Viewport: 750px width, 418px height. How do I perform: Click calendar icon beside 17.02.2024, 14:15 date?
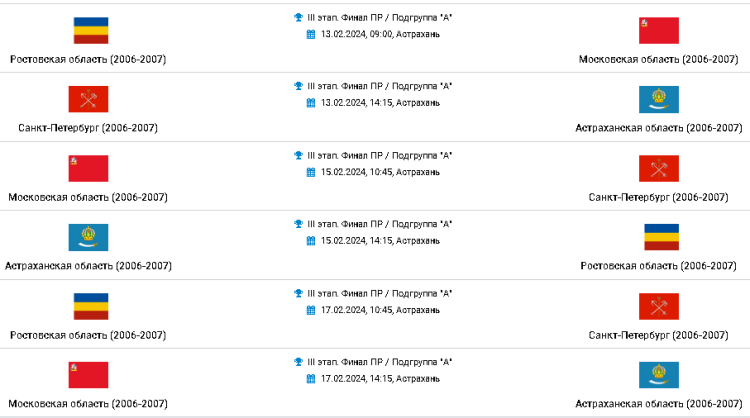(x=311, y=379)
